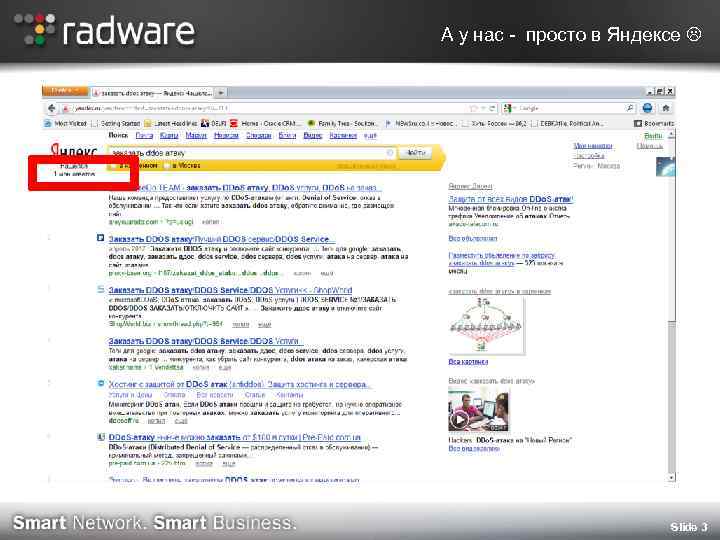720x540 pixels.
Task: Reload the page with the refresh icon
Action: [492, 108]
